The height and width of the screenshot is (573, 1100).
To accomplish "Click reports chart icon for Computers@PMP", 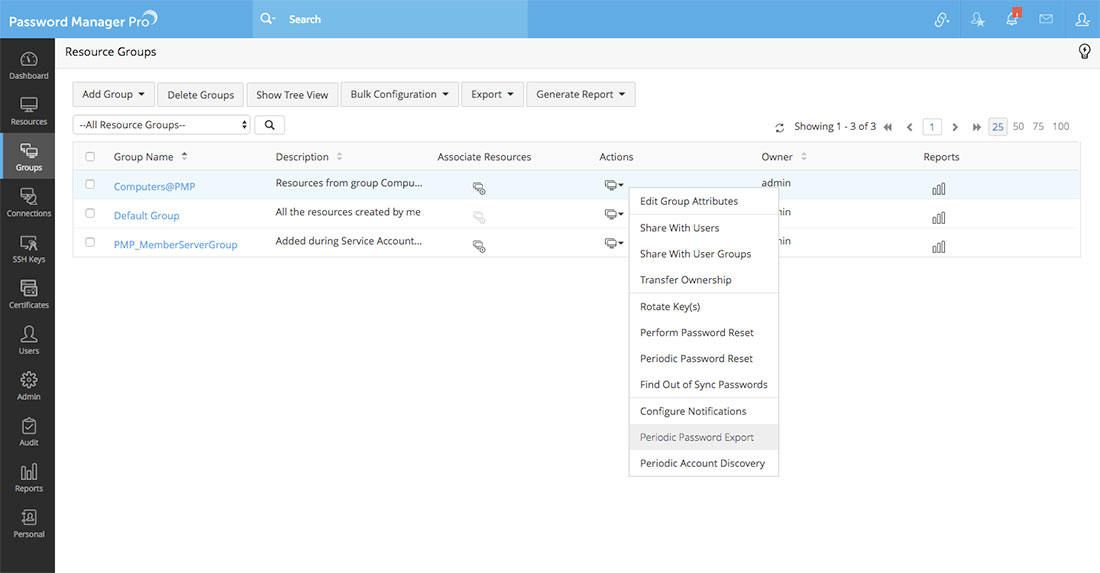I will (938, 188).
